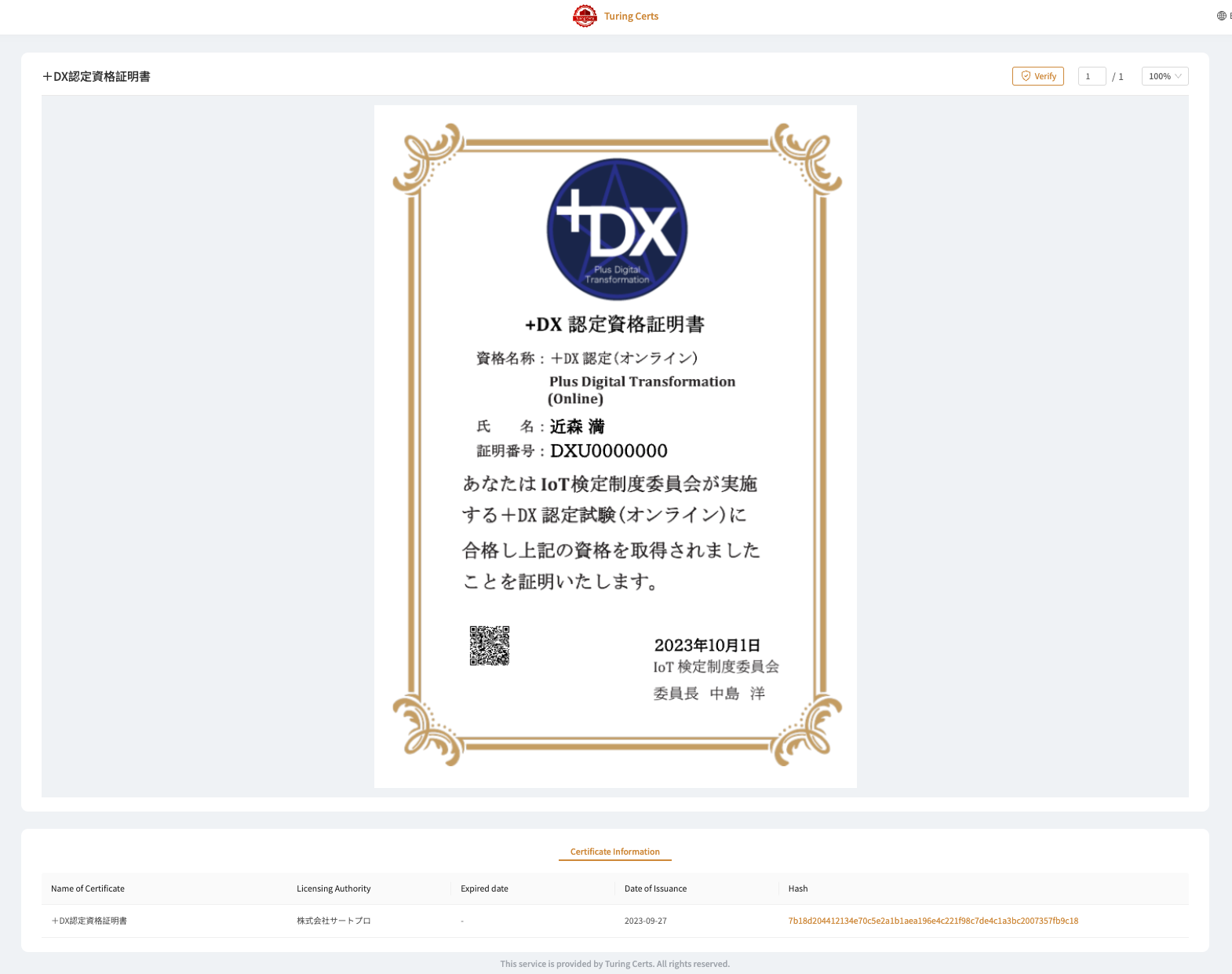Click the holder name "近森 満"
1232x974 pixels.
coord(578,426)
